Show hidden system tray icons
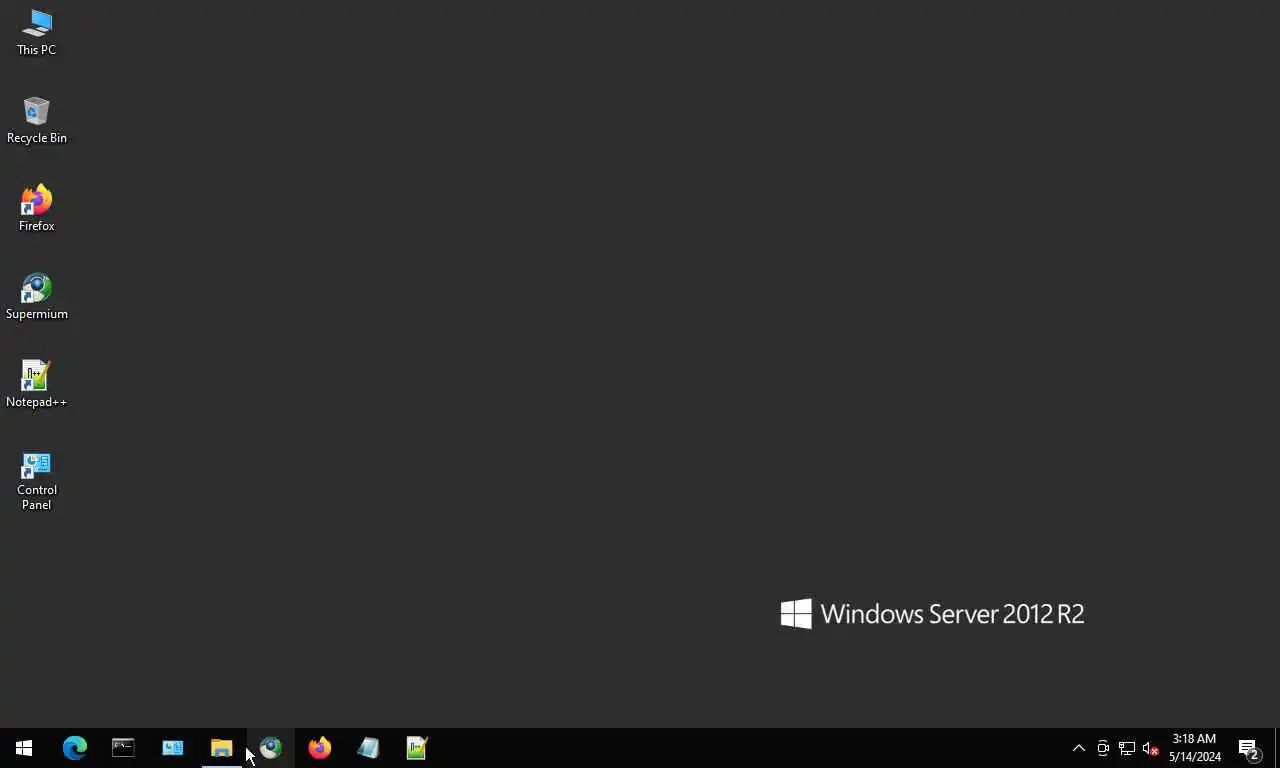1280x768 pixels. coord(1079,748)
